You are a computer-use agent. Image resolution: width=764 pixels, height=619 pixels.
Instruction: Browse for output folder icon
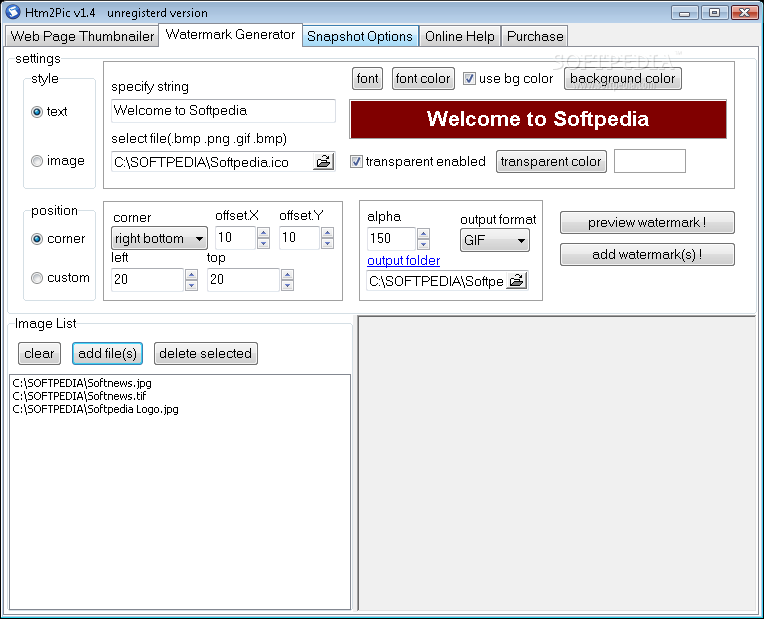516,281
